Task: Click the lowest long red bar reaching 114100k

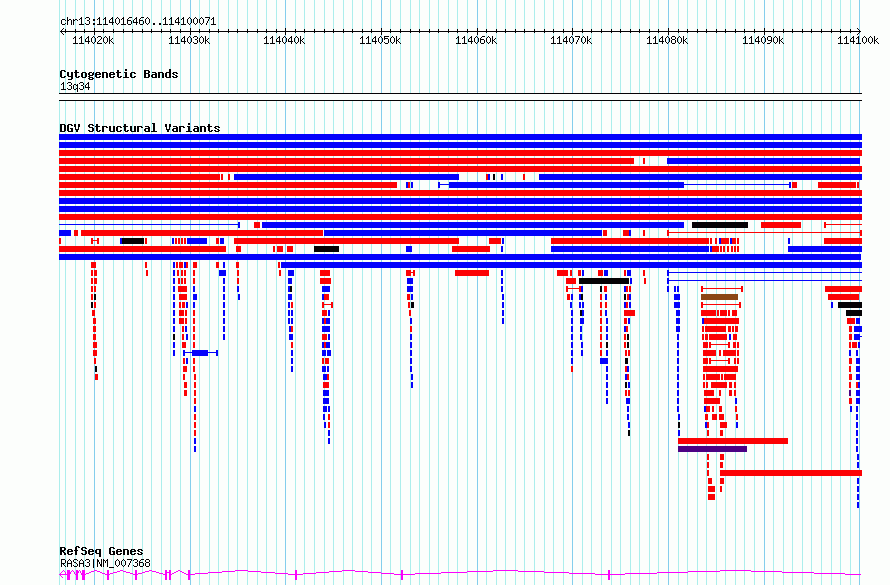Action: coord(791,473)
